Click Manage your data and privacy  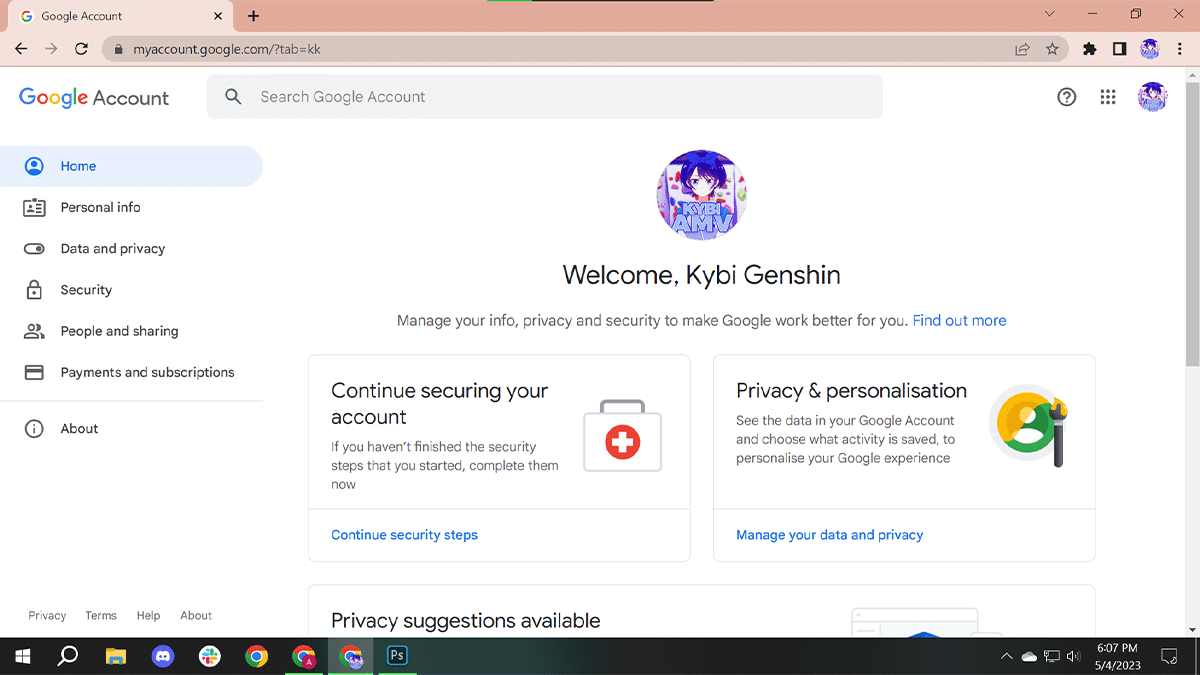pyautogui.click(x=829, y=535)
